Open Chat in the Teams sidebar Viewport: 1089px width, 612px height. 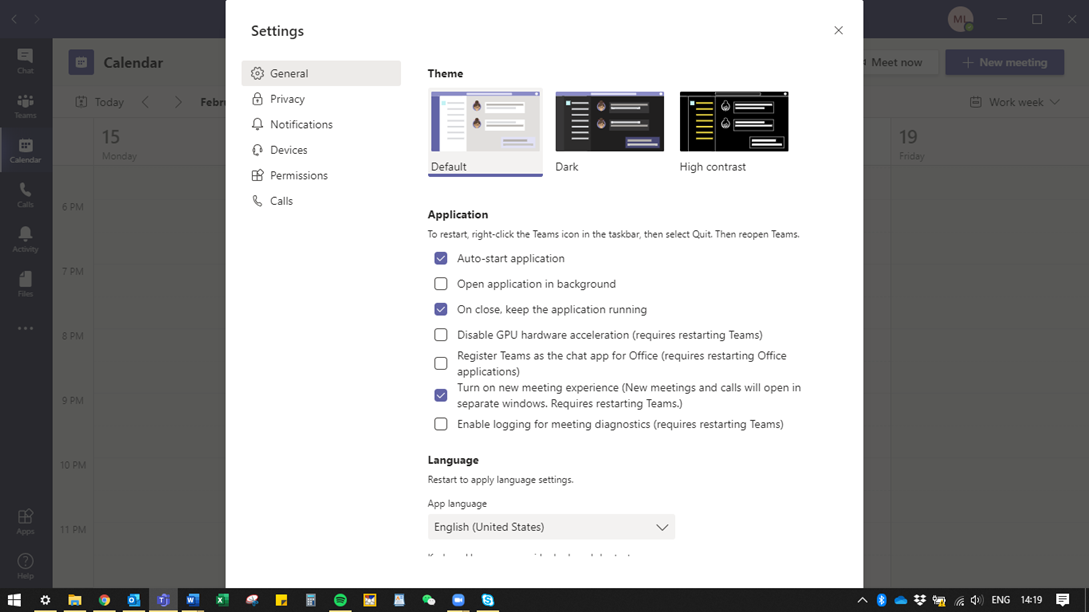point(25,60)
